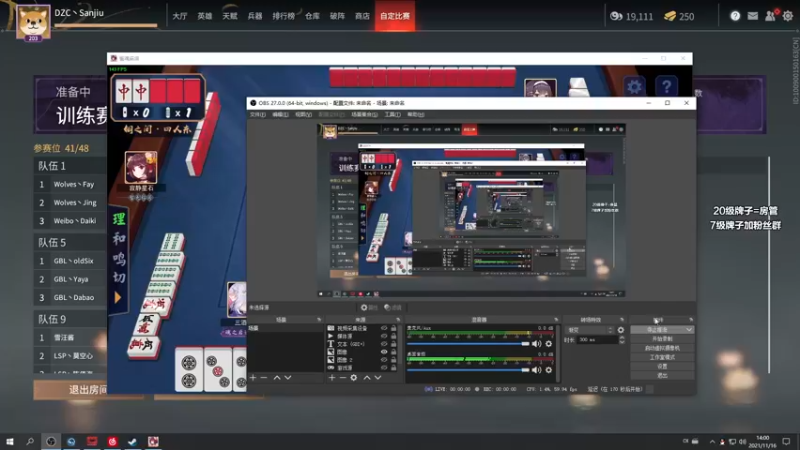
Task: Open the 工具(T) menu in OBS
Action: coord(392,114)
